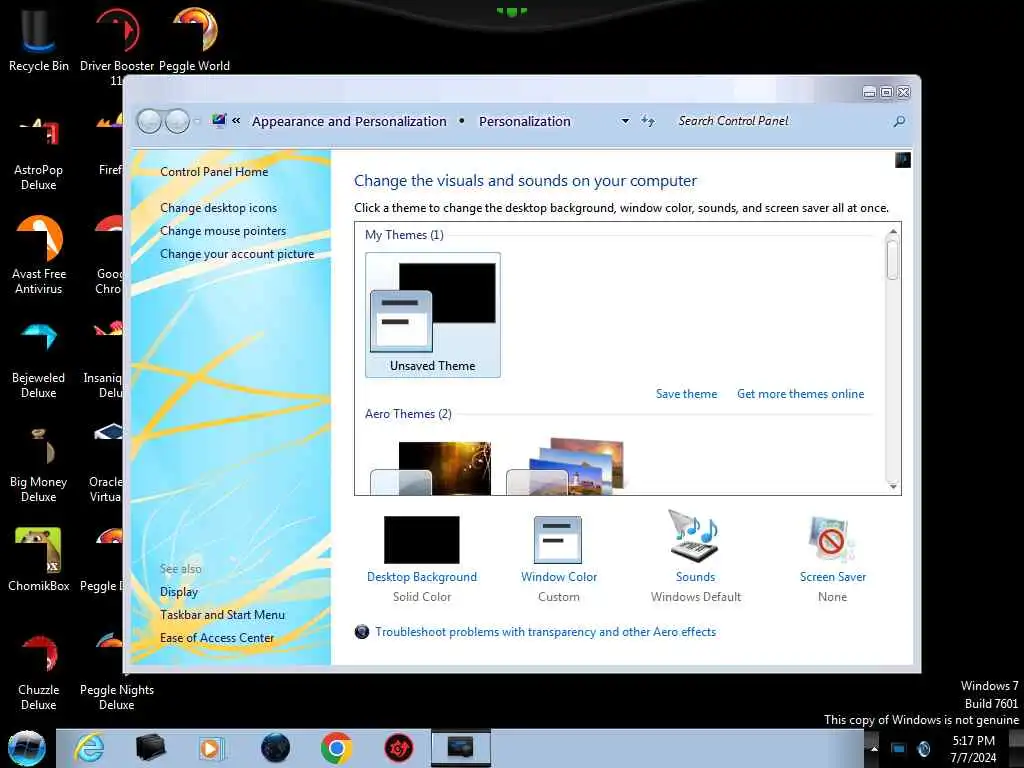Image resolution: width=1024 pixels, height=768 pixels.
Task: Show hidden icons in the system tray
Action: 874,749
